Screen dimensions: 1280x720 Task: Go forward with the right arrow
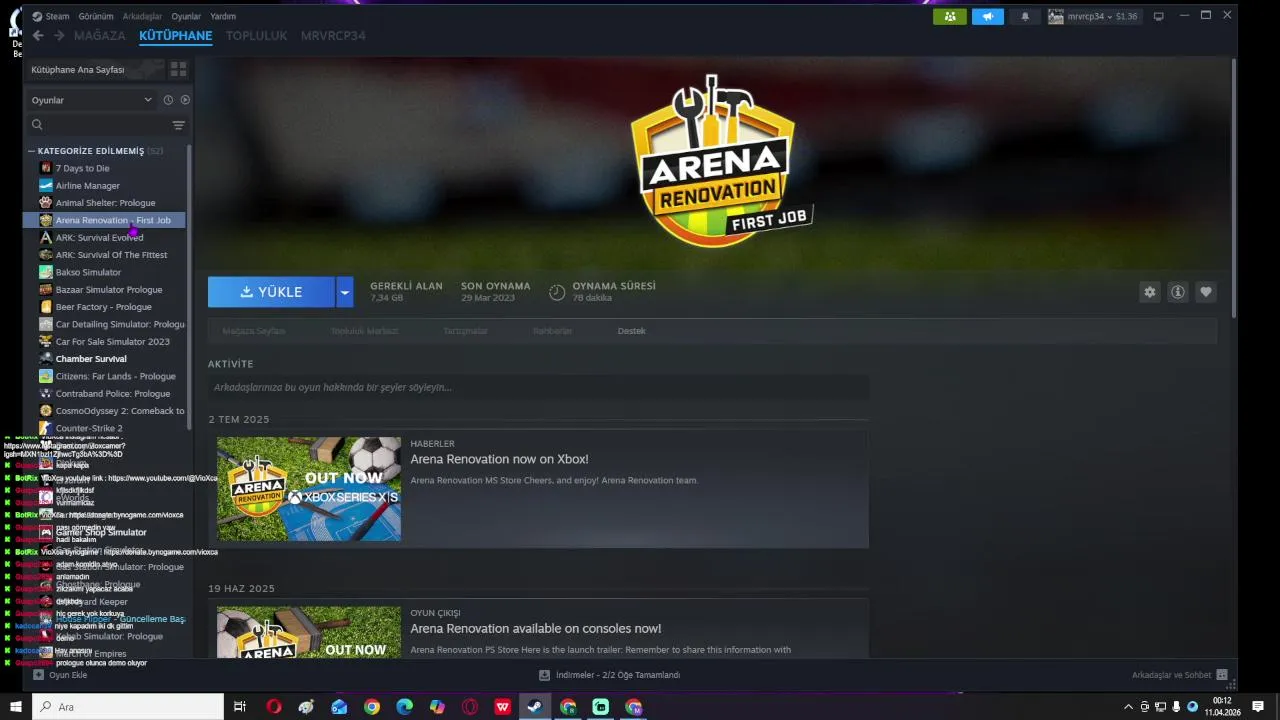point(59,35)
